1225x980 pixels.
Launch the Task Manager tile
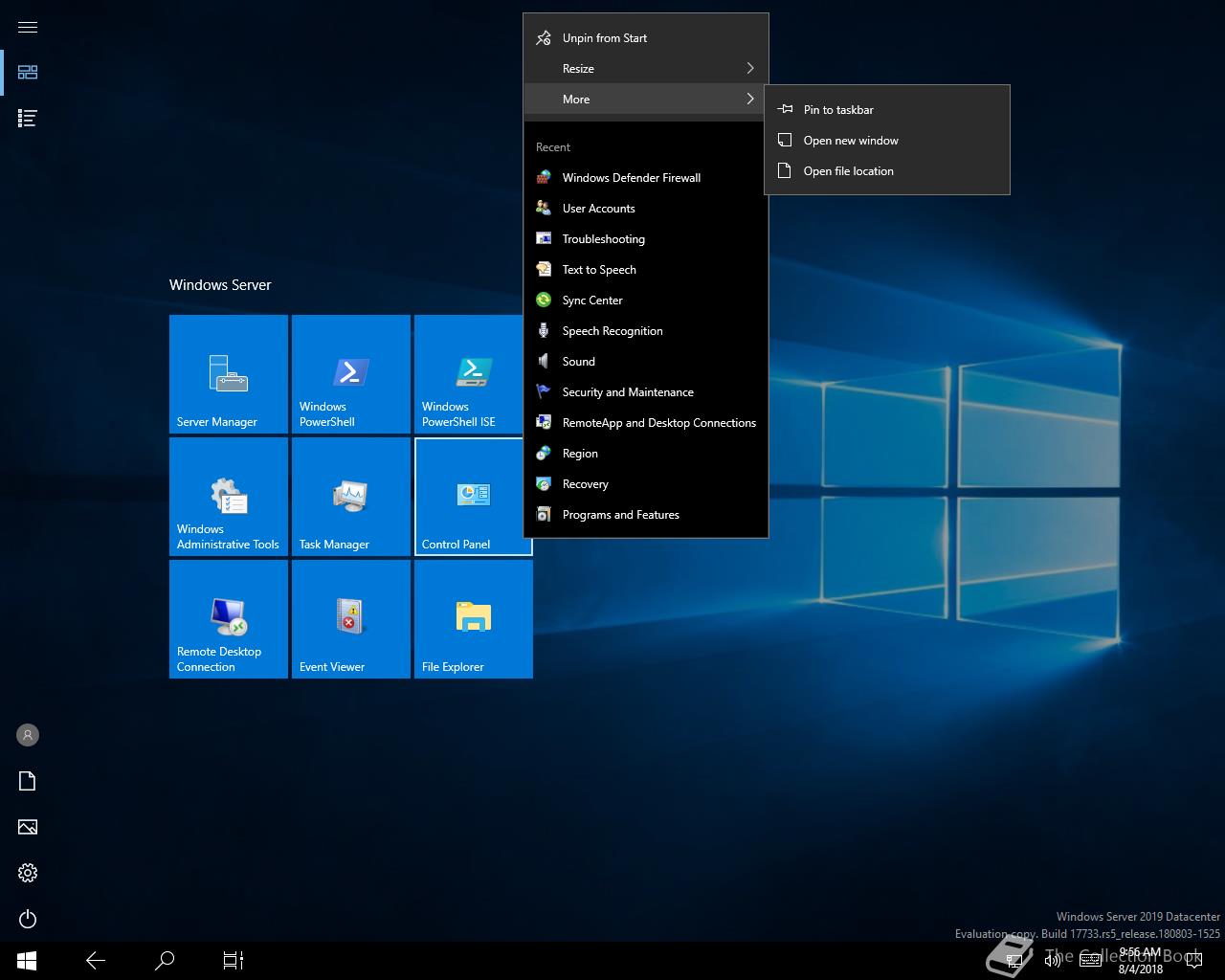(x=351, y=497)
